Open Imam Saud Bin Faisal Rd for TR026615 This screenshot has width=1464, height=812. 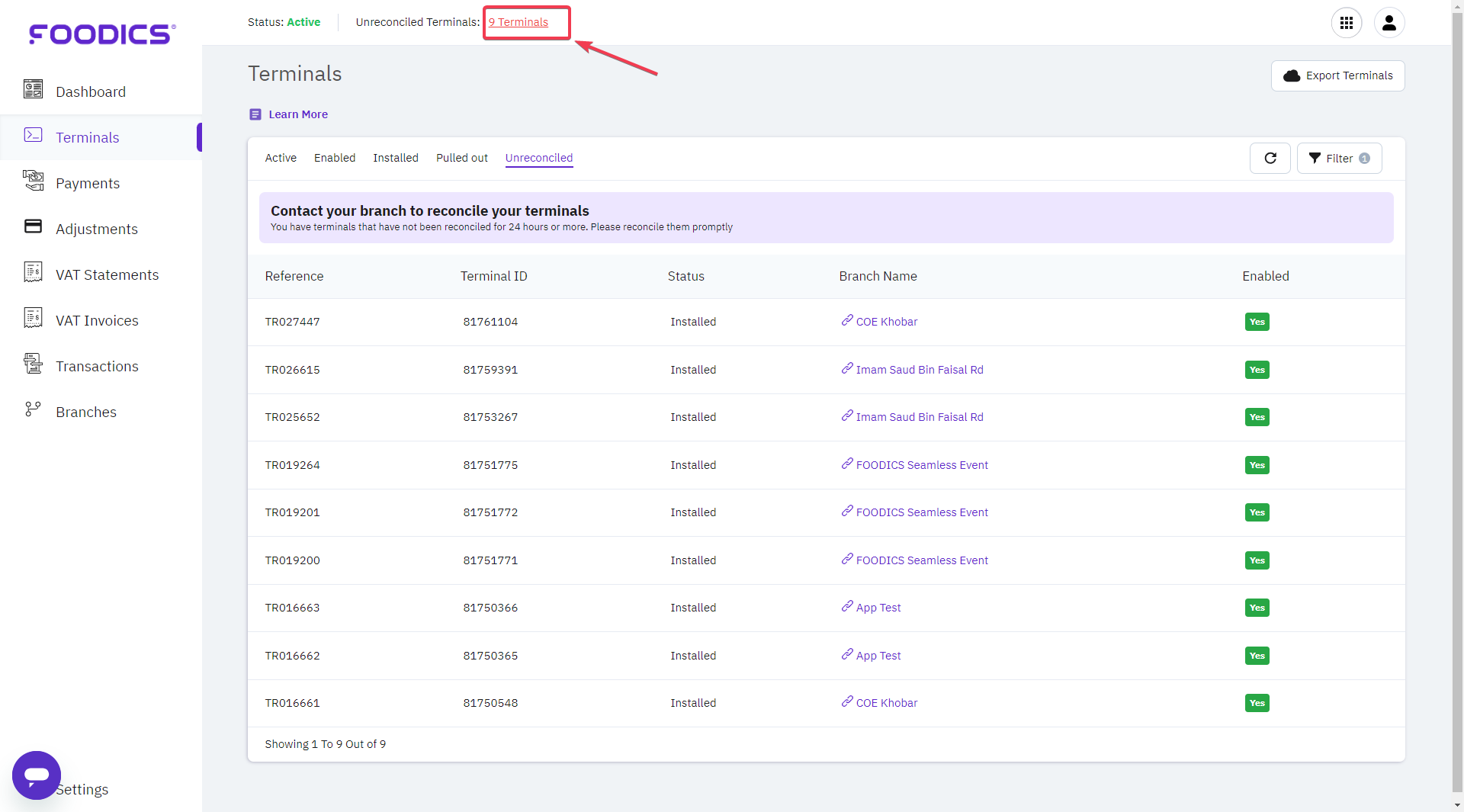920,370
